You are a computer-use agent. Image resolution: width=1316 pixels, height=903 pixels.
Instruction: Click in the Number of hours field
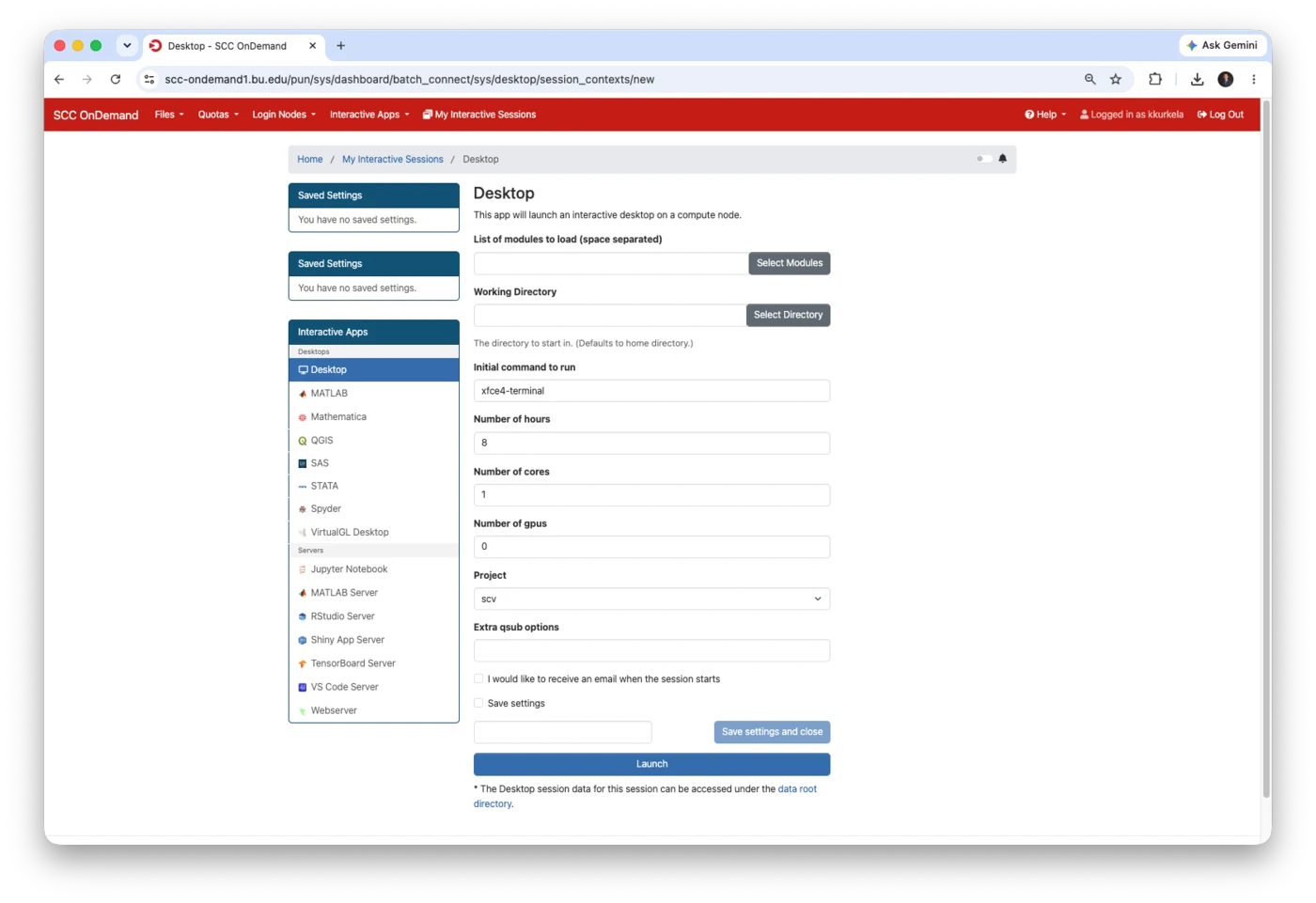click(651, 443)
